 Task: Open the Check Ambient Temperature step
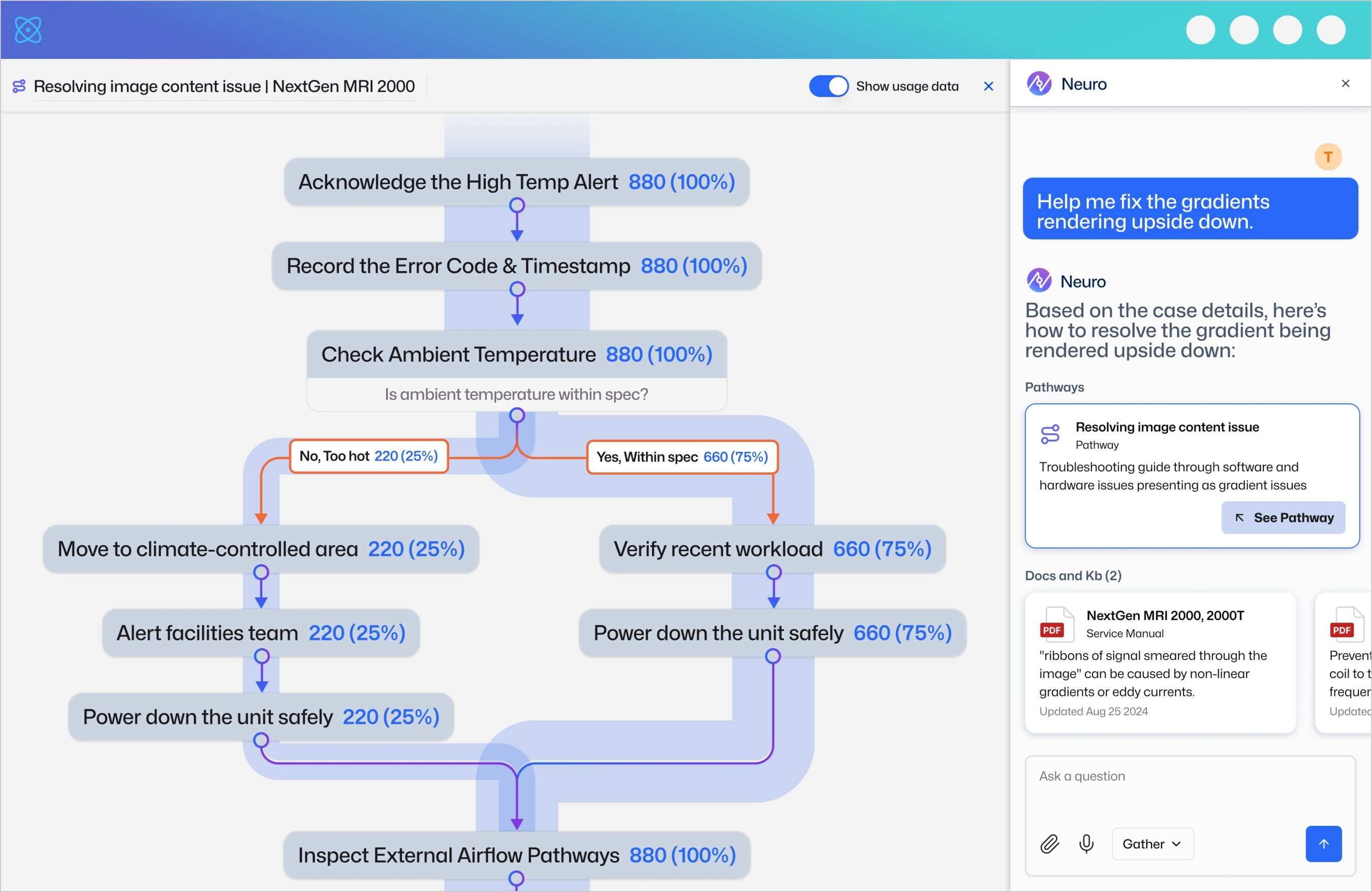[x=516, y=355]
